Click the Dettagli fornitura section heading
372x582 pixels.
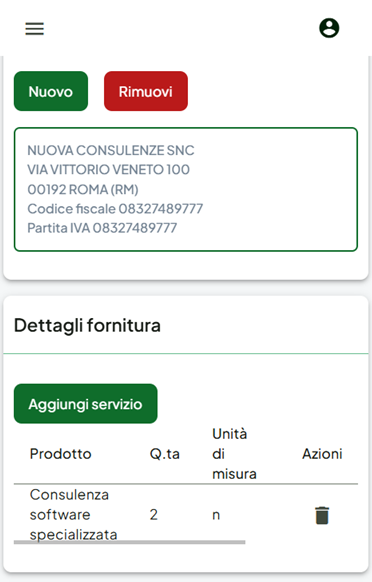[x=87, y=326]
